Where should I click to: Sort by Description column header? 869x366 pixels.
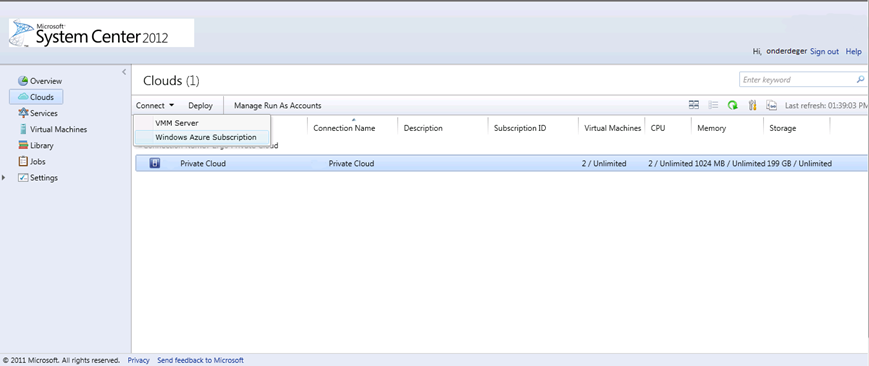(x=423, y=128)
